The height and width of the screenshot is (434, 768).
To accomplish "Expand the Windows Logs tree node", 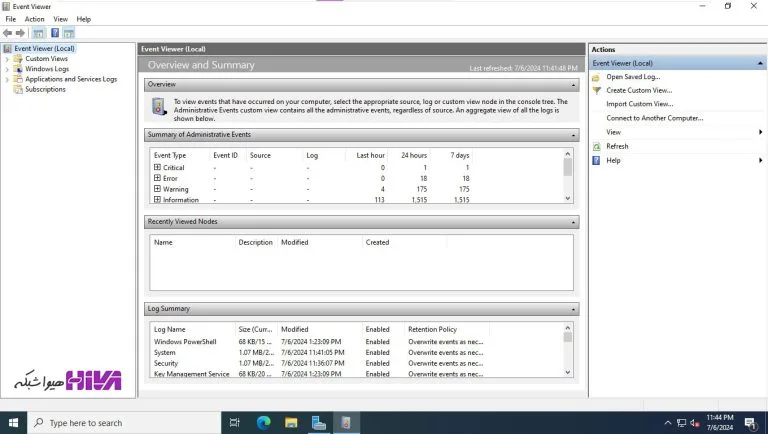I will [x=7, y=69].
